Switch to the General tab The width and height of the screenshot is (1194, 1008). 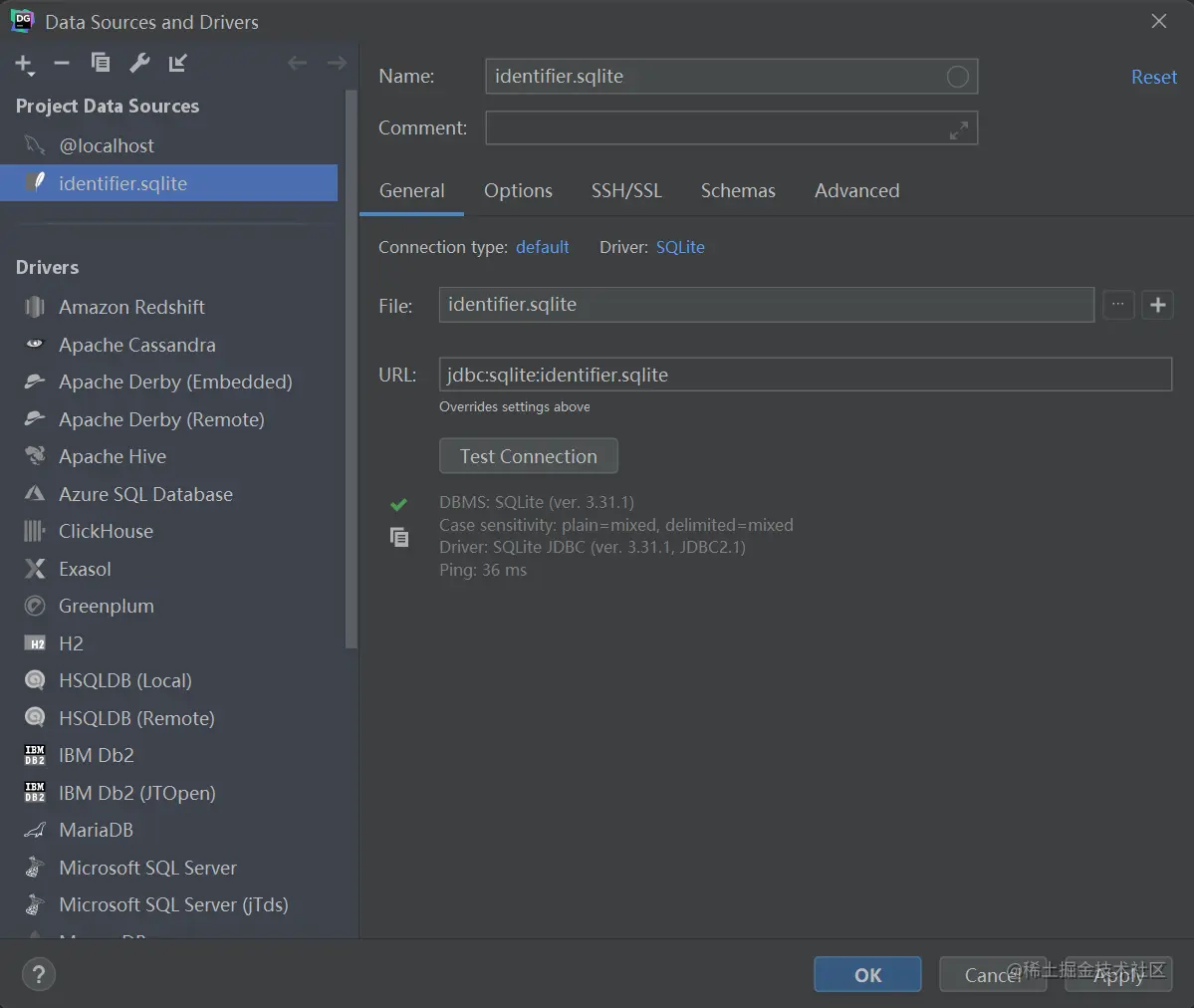[x=412, y=190]
